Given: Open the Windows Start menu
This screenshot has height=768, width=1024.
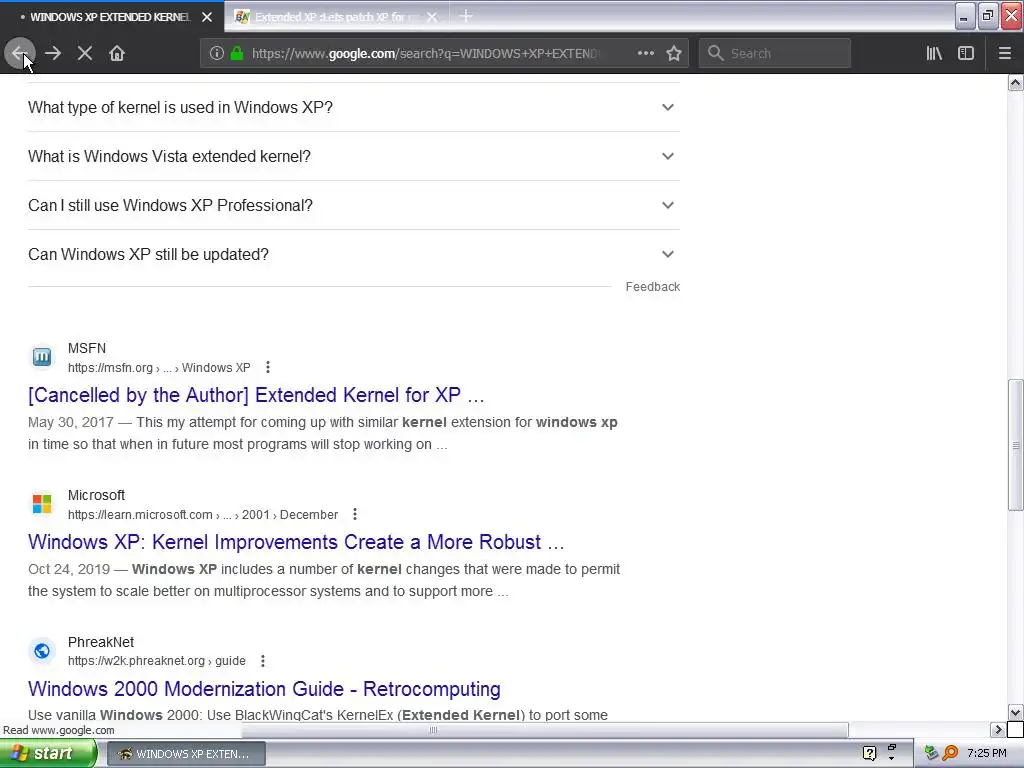Looking at the screenshot, I should tap(48, 754).
